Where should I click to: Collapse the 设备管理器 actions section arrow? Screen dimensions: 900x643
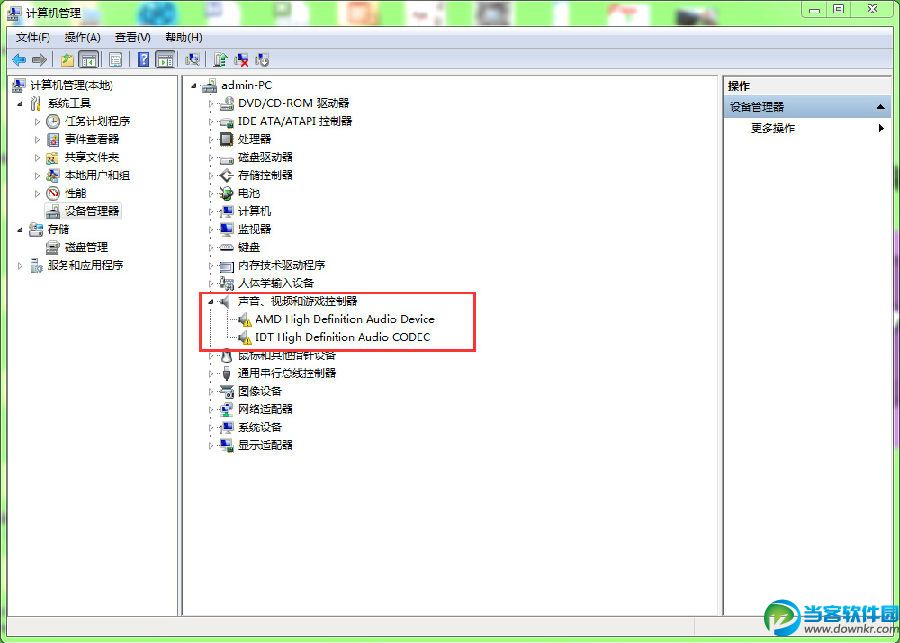(x=880, y=107)
